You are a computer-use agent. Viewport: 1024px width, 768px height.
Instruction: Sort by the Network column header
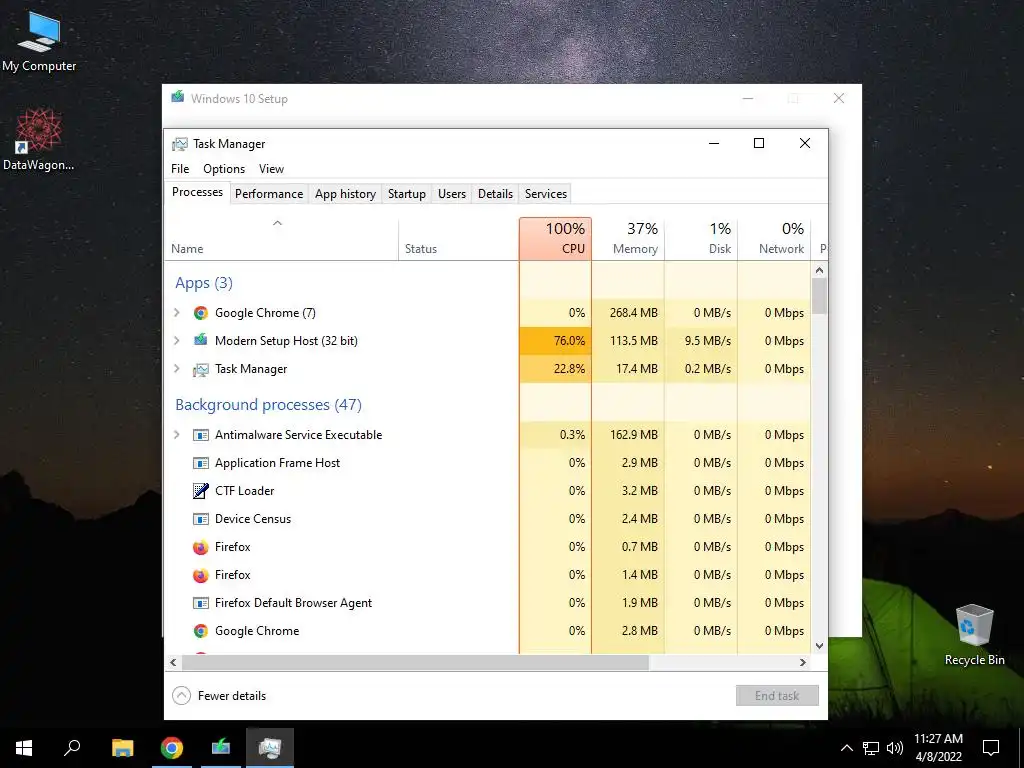click(x=775, y=239)
